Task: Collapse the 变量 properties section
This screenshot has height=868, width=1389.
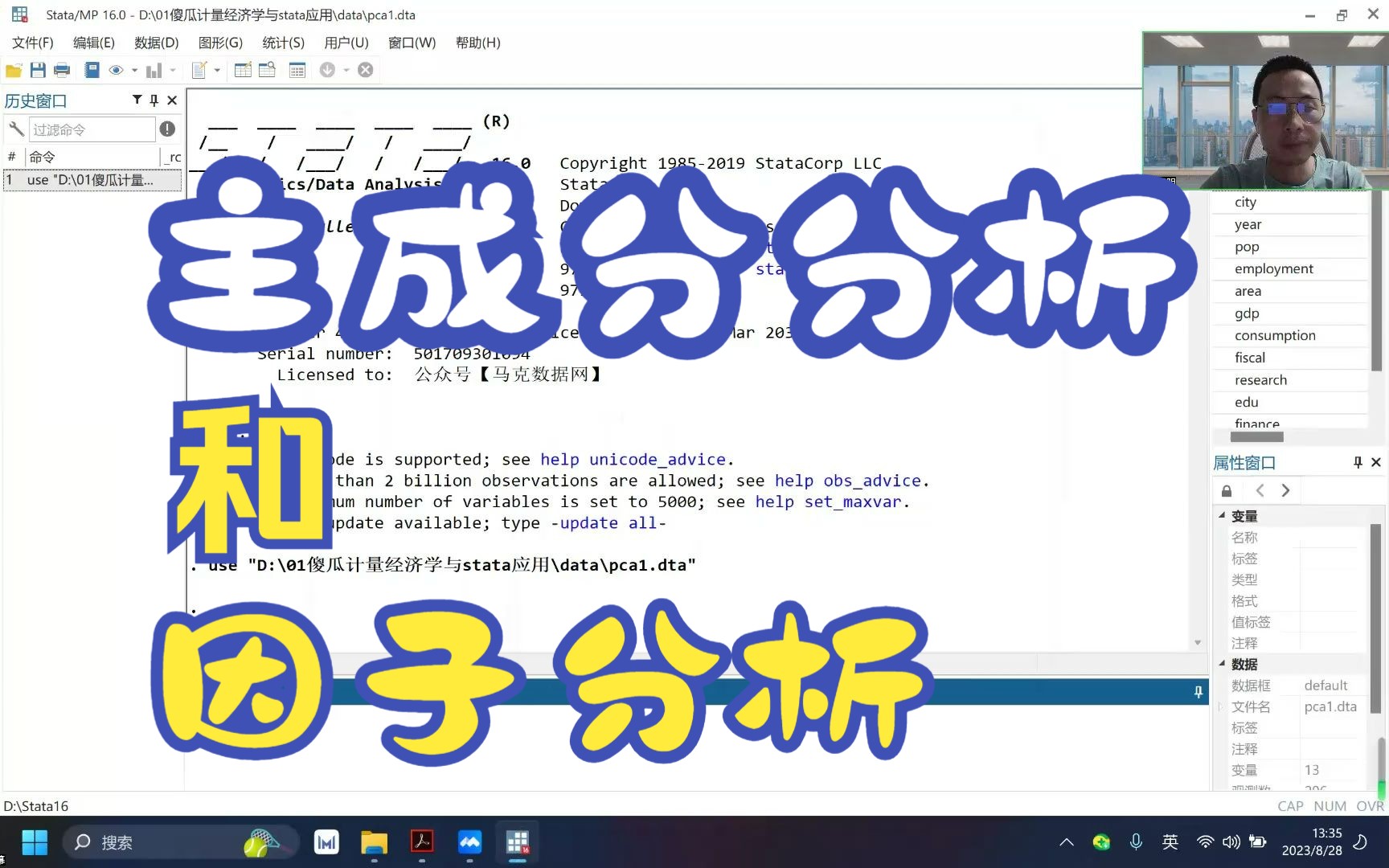Action: [1222, 515]
